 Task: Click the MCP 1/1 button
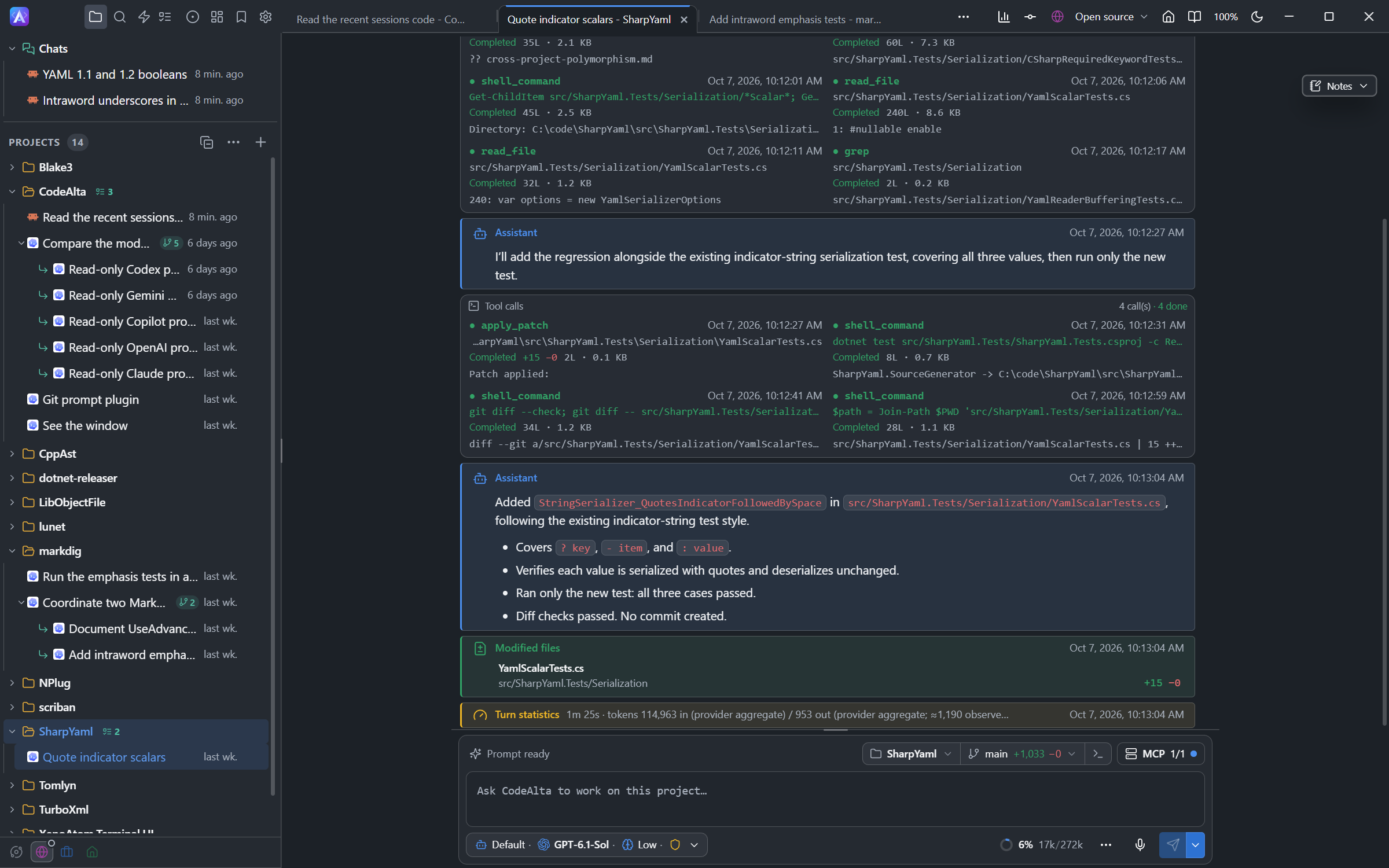pos(1160,754)
